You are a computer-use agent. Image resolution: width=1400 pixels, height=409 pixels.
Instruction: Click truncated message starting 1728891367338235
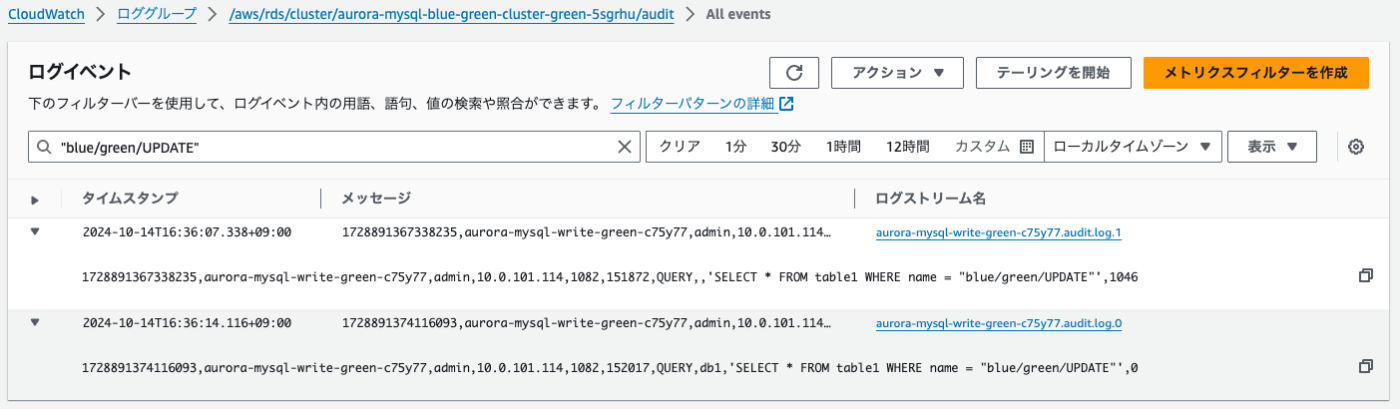(586, 232)
